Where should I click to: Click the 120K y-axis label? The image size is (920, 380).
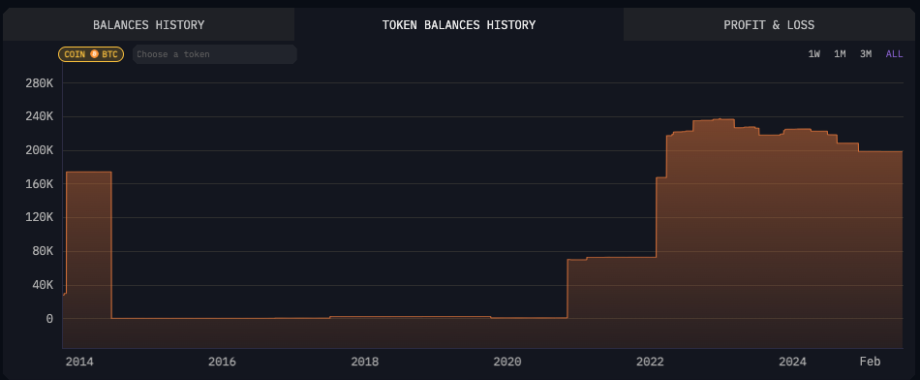39,218
